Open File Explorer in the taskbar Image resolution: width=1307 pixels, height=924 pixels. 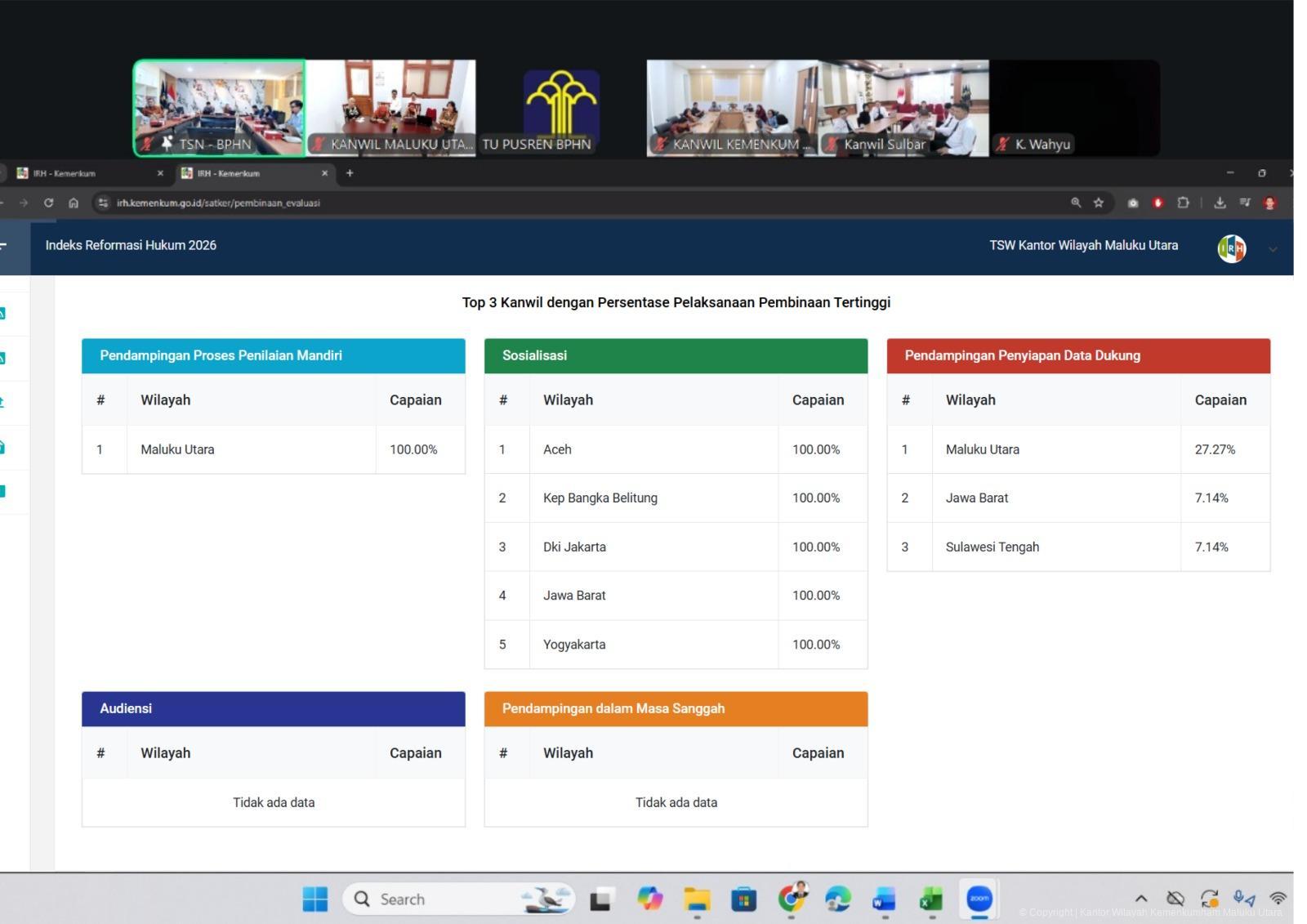697,899
